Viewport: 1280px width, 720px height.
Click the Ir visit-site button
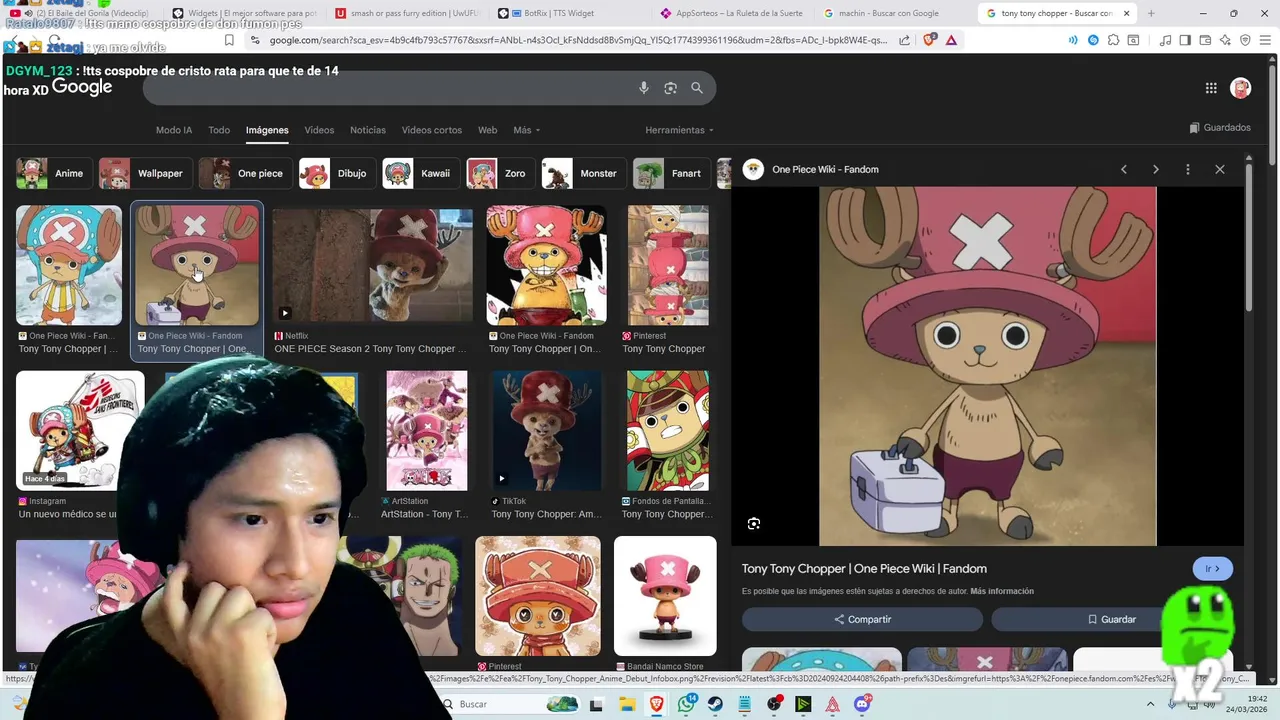pos(1212,569)
